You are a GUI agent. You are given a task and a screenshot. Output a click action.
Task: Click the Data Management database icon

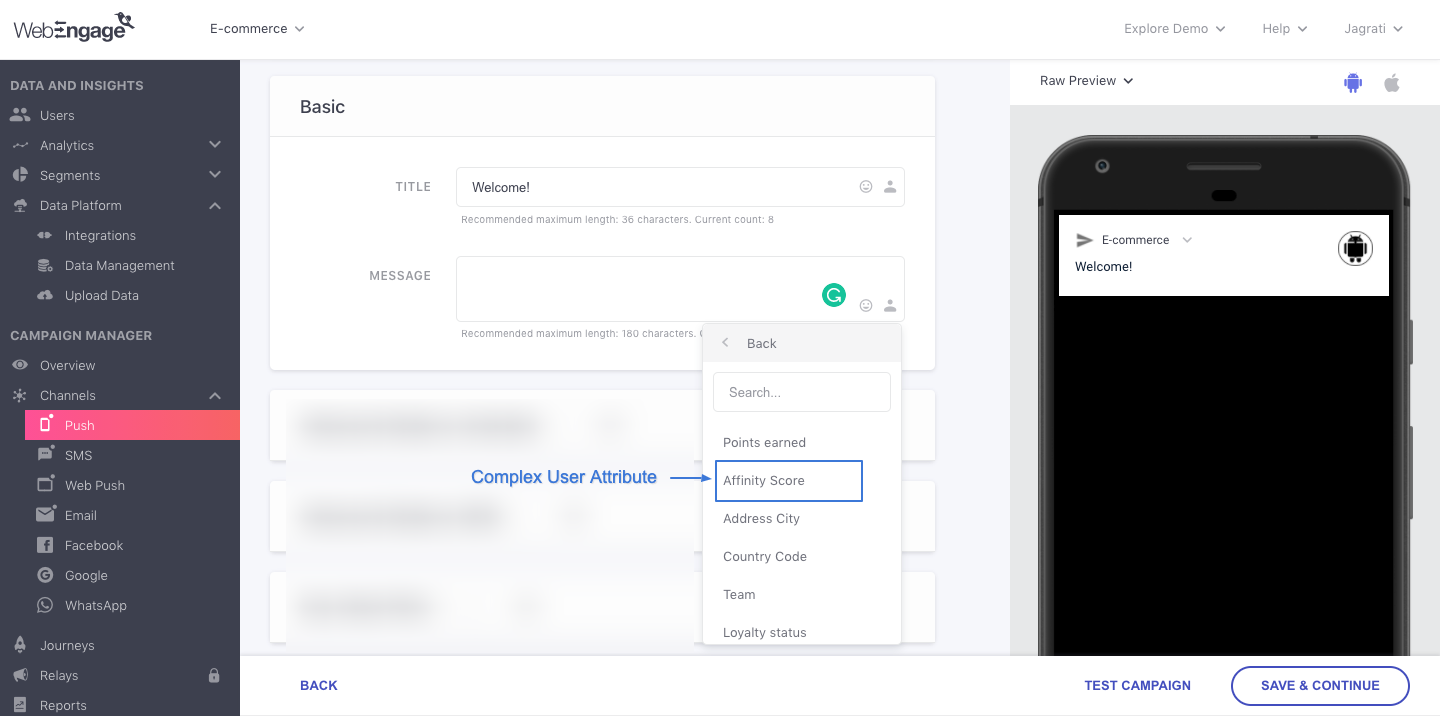point(45,265)
